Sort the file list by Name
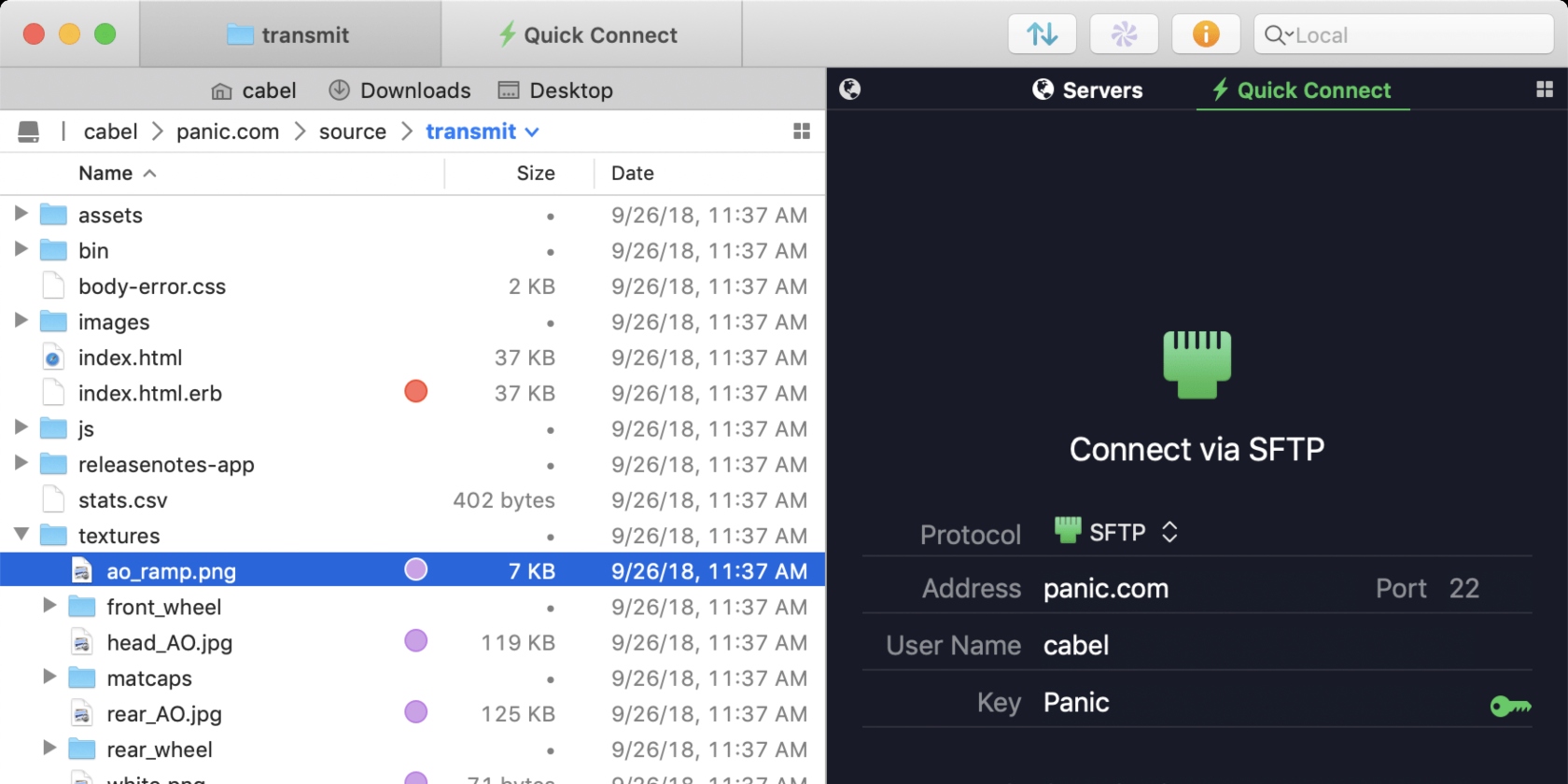The image size is (1568, 784). pyautogui.click(x=118, y=174)
